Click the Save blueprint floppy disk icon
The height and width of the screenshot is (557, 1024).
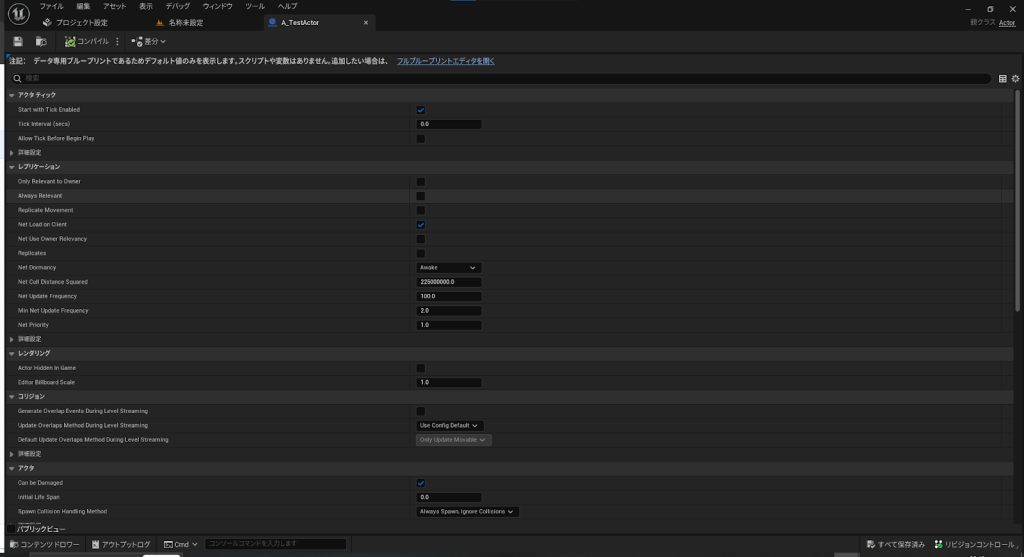point(18,42)
